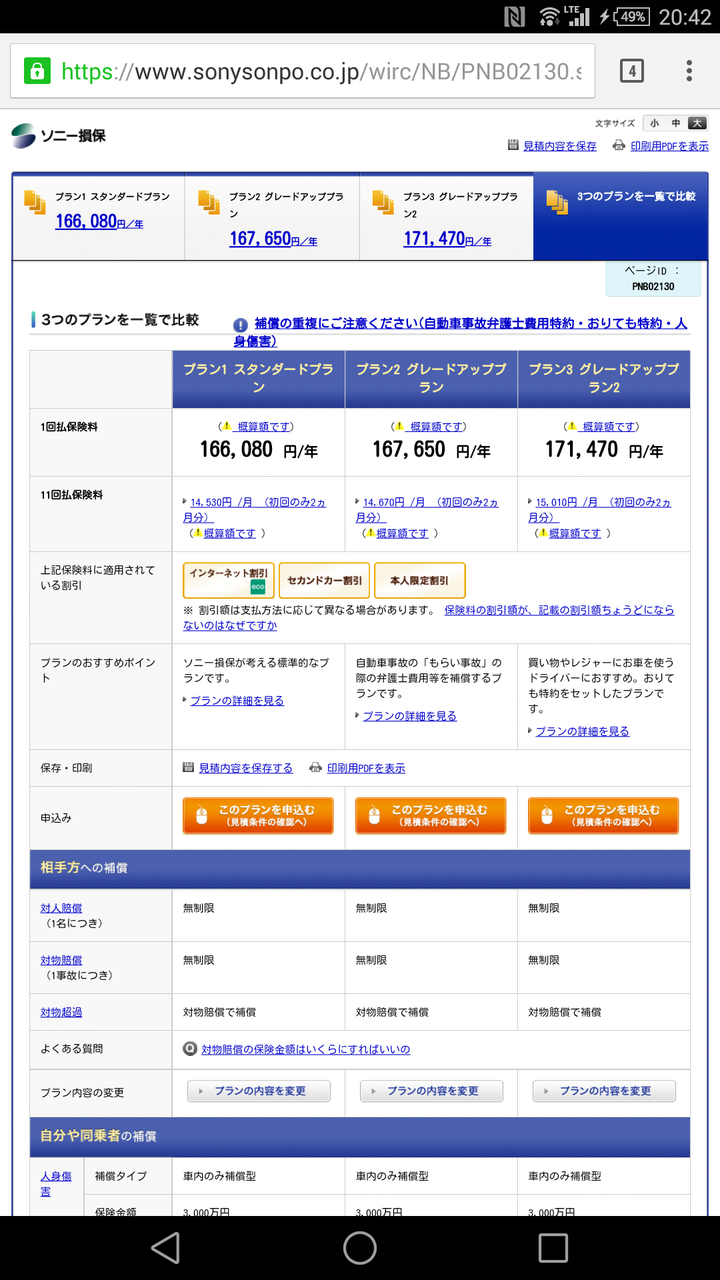Open the 対物超過 coverage link
Viewport: 720px width, 1280px height.
point(61,1012)
